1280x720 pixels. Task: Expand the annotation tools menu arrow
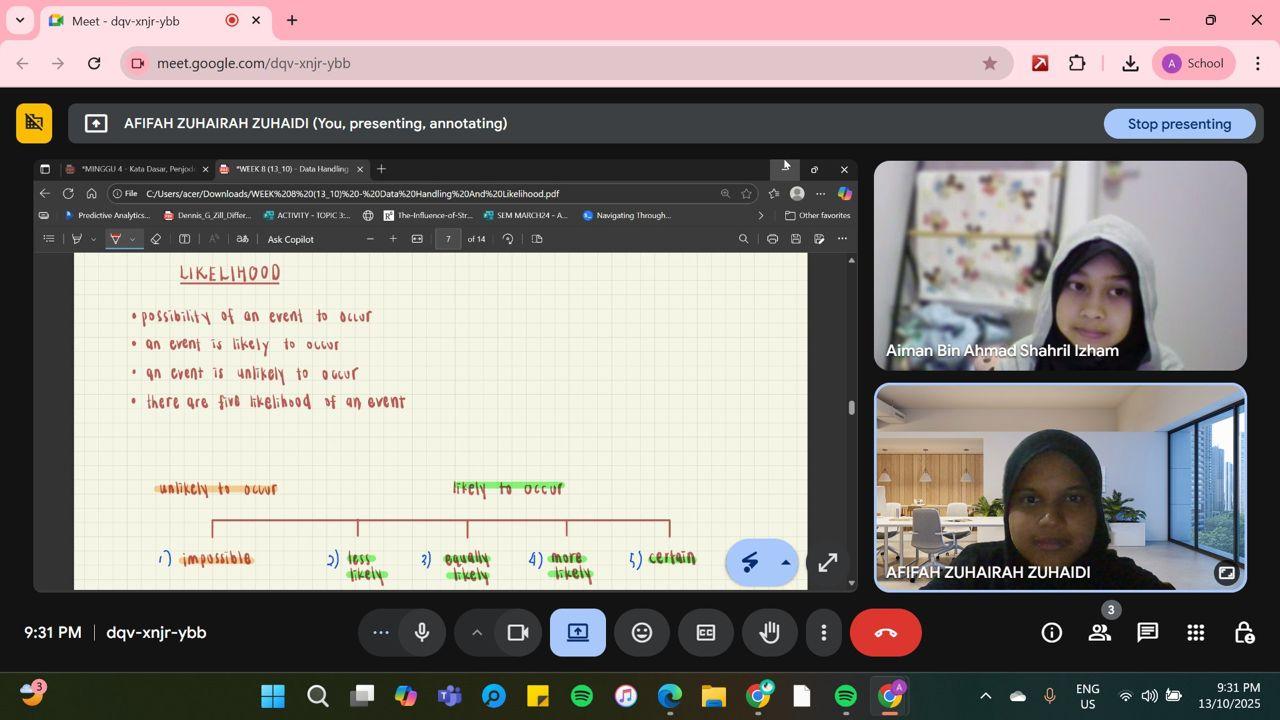[x=786, y=563]
